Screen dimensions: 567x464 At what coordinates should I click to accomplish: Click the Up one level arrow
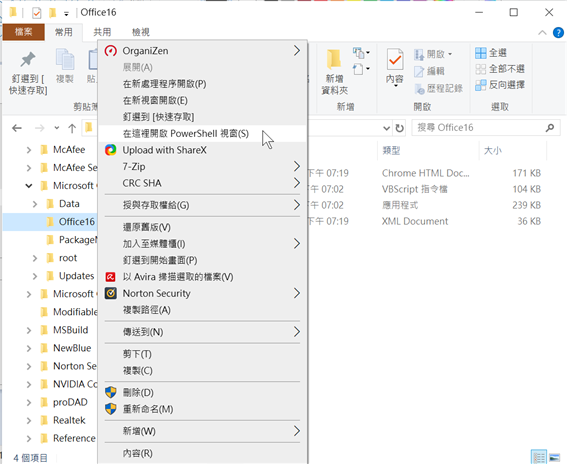(72, 128)
